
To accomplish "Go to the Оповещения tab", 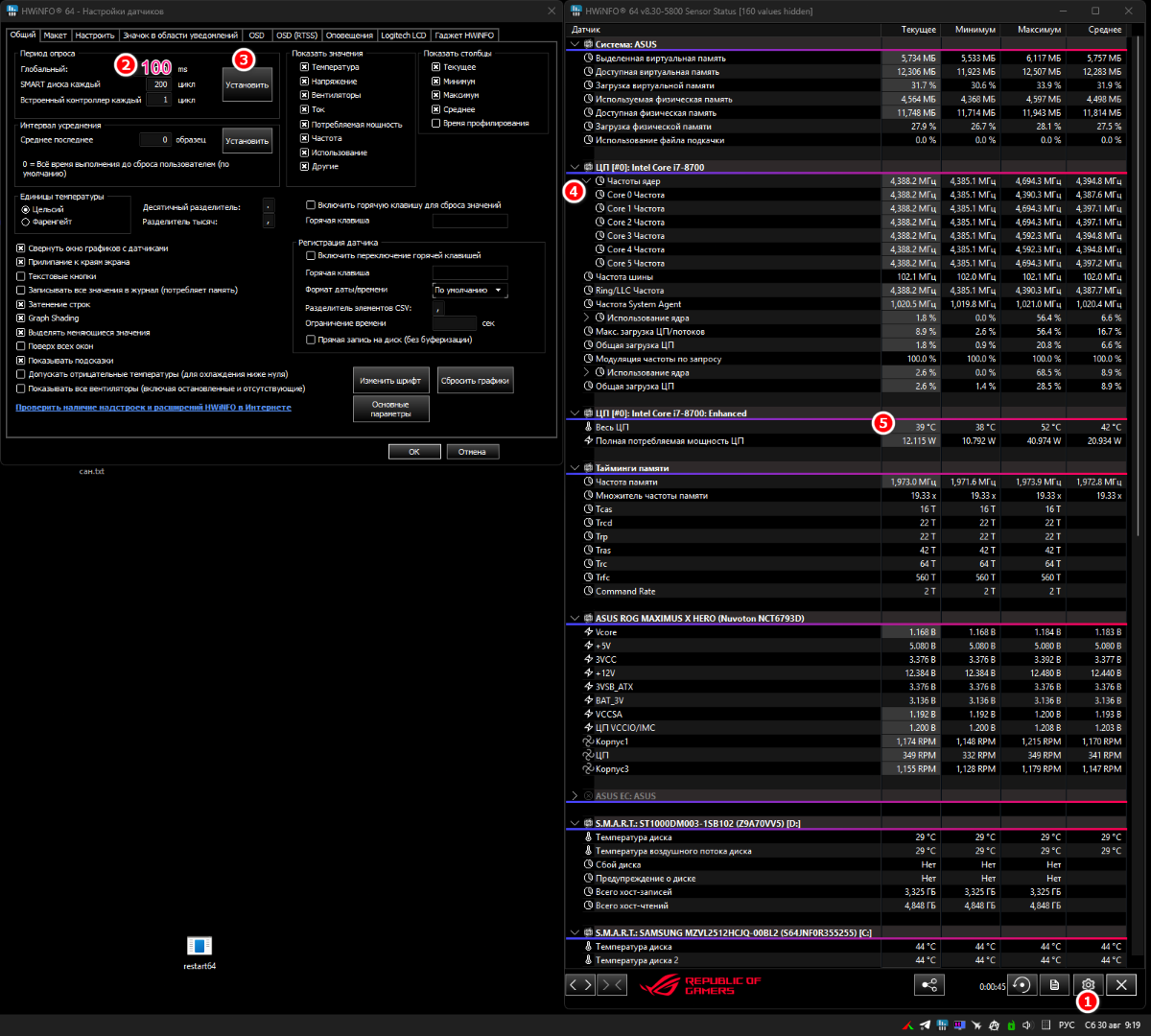I will [349, 35].
